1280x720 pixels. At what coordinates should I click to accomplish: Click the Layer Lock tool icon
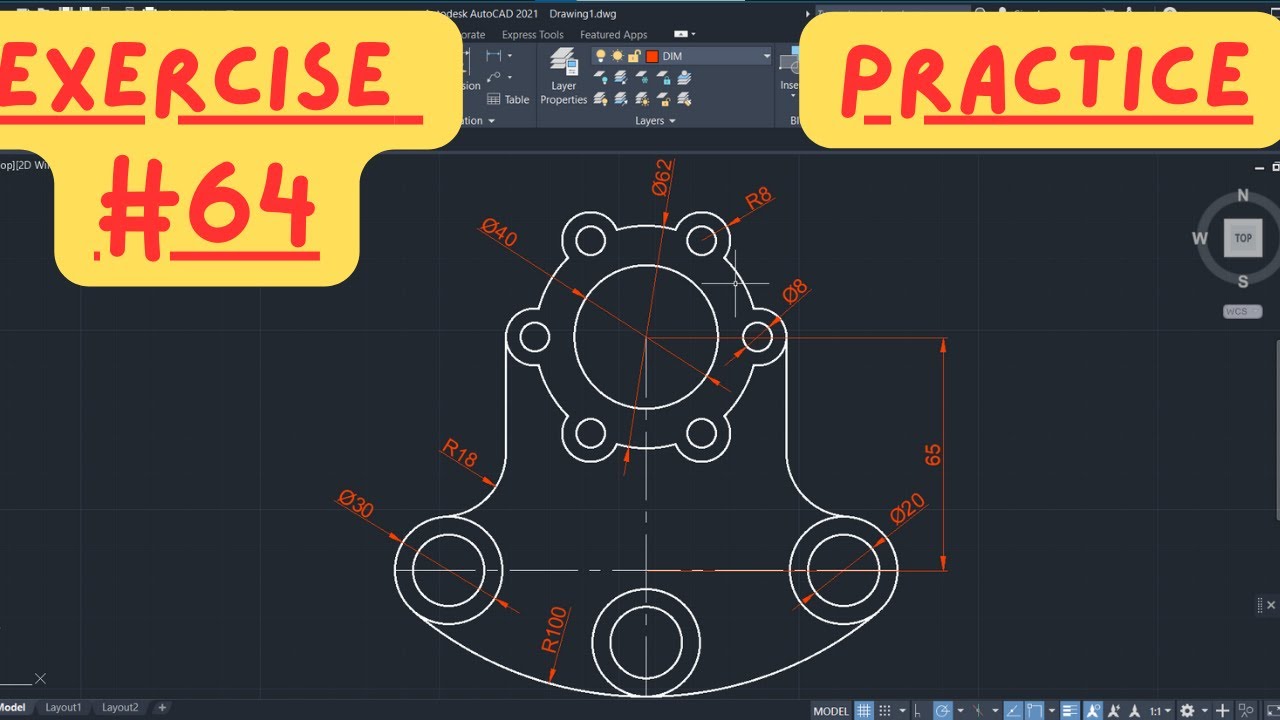coord(663,77)
